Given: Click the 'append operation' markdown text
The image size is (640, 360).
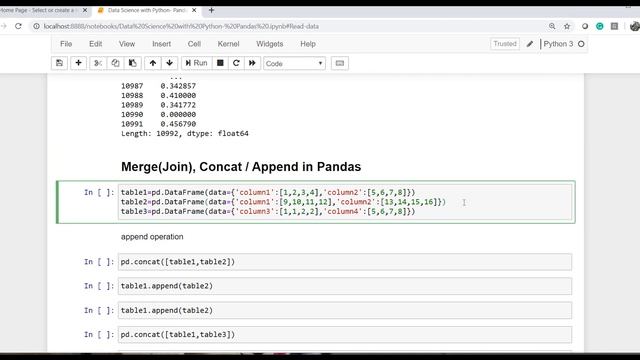Looking at the screenshot, I should click(152, 237).
